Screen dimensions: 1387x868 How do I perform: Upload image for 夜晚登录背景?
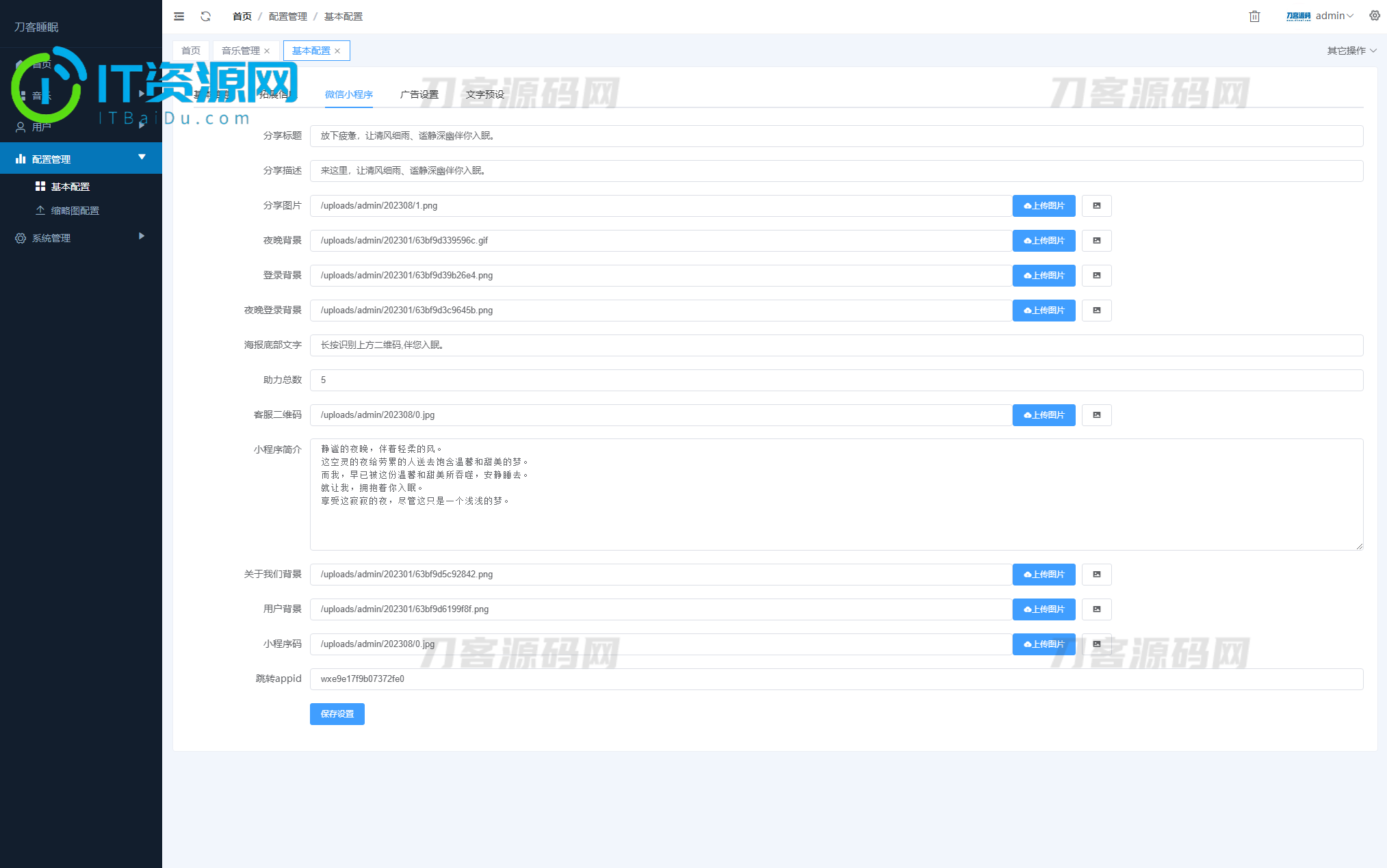pos(1044,311)
